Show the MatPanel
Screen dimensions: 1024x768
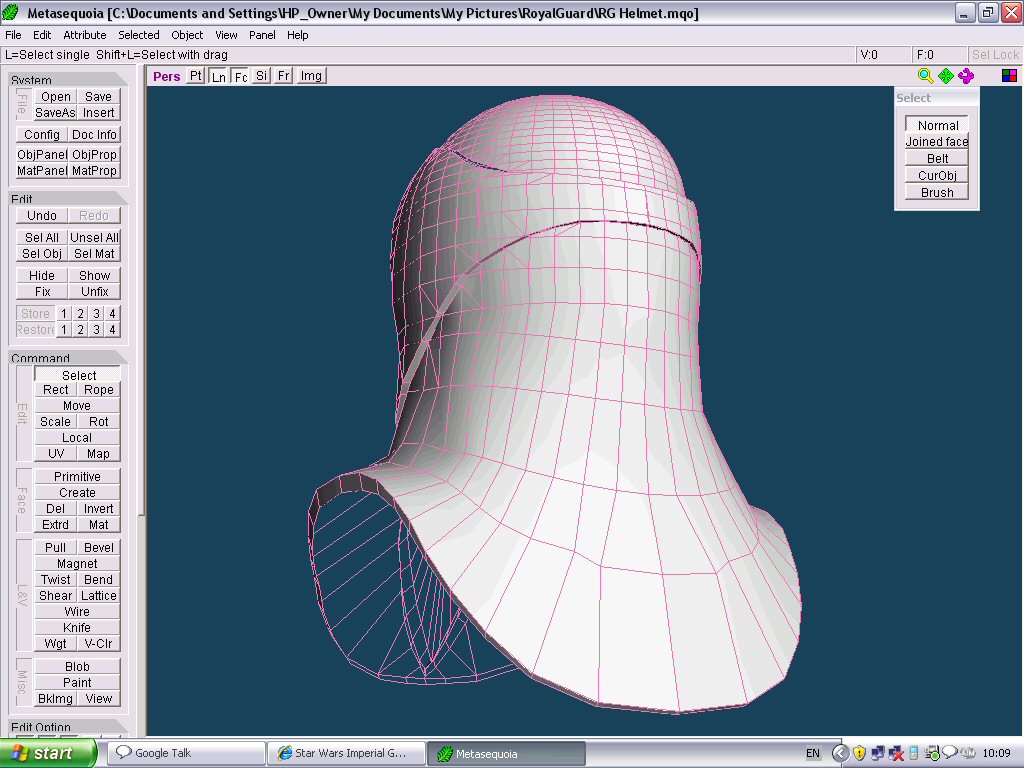(42, 171)
